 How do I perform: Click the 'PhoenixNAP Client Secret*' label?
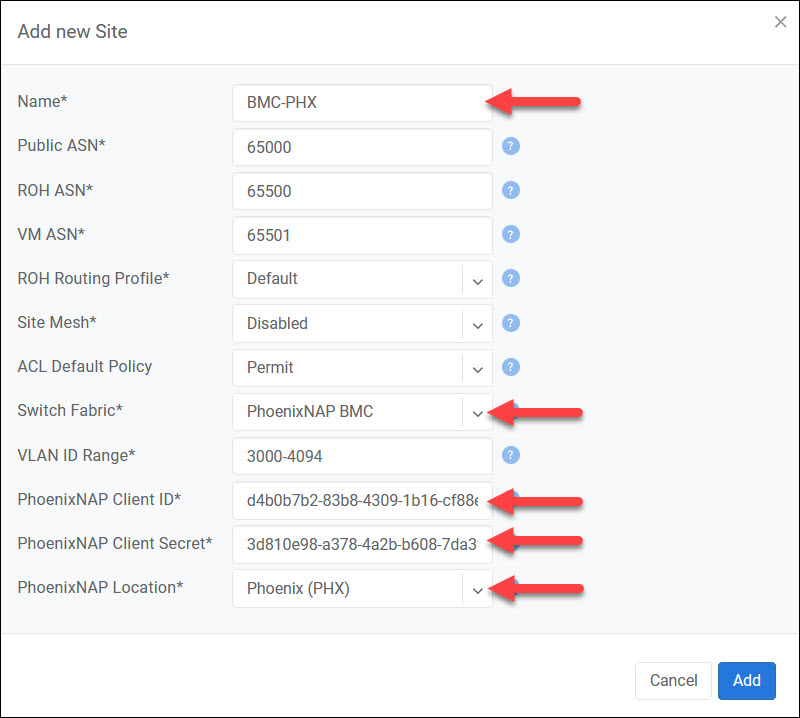click(115, 543)
